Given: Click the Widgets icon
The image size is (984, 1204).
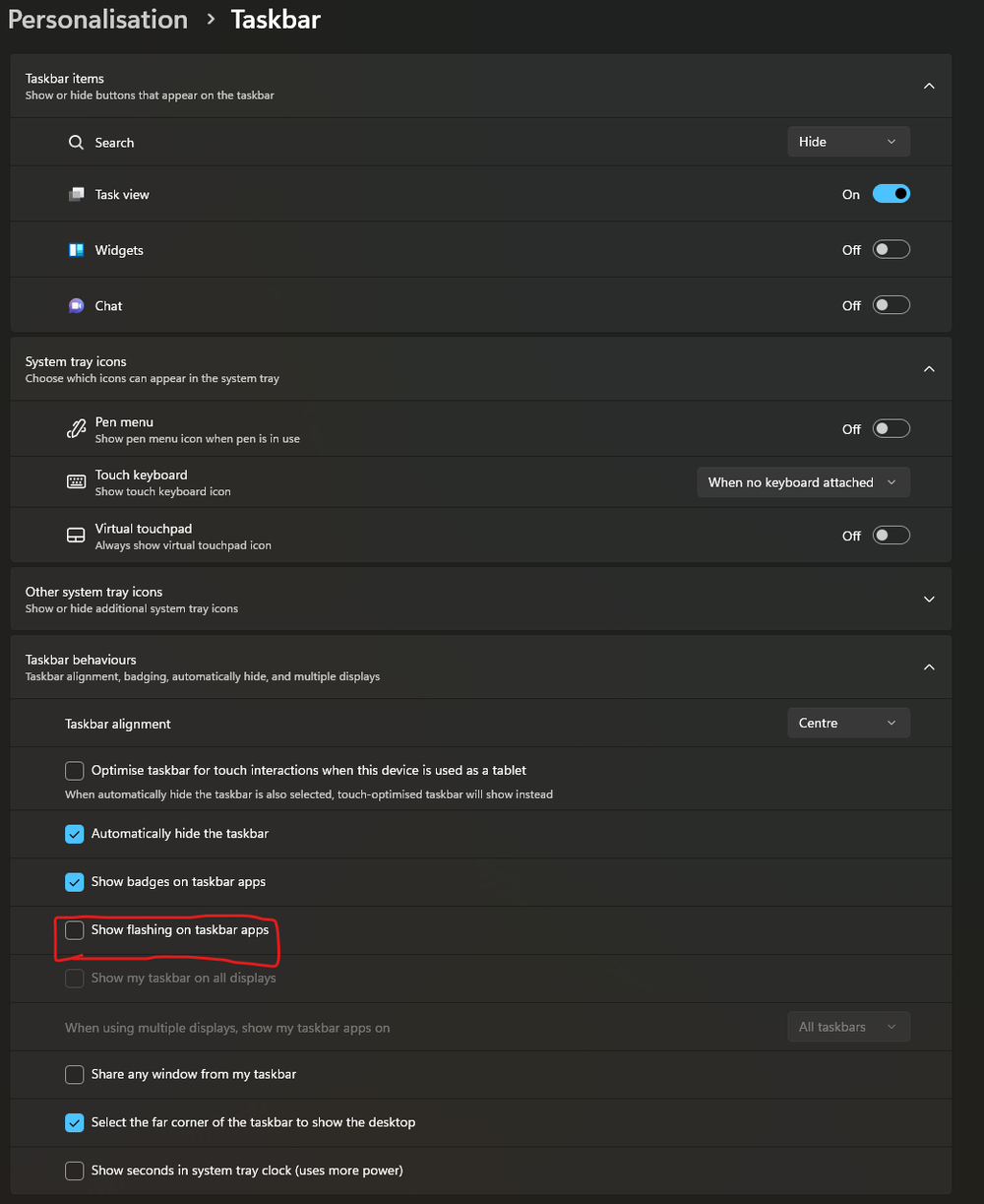Looking at the screenshot, I should coord(76,249).
